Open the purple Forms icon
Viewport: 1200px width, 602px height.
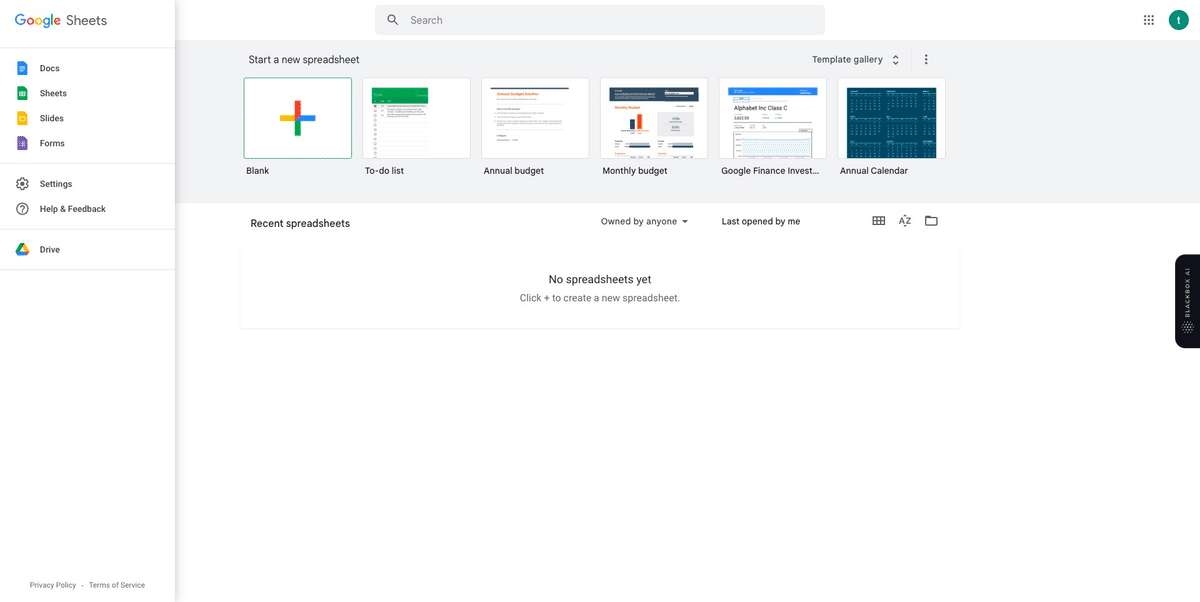22,143
